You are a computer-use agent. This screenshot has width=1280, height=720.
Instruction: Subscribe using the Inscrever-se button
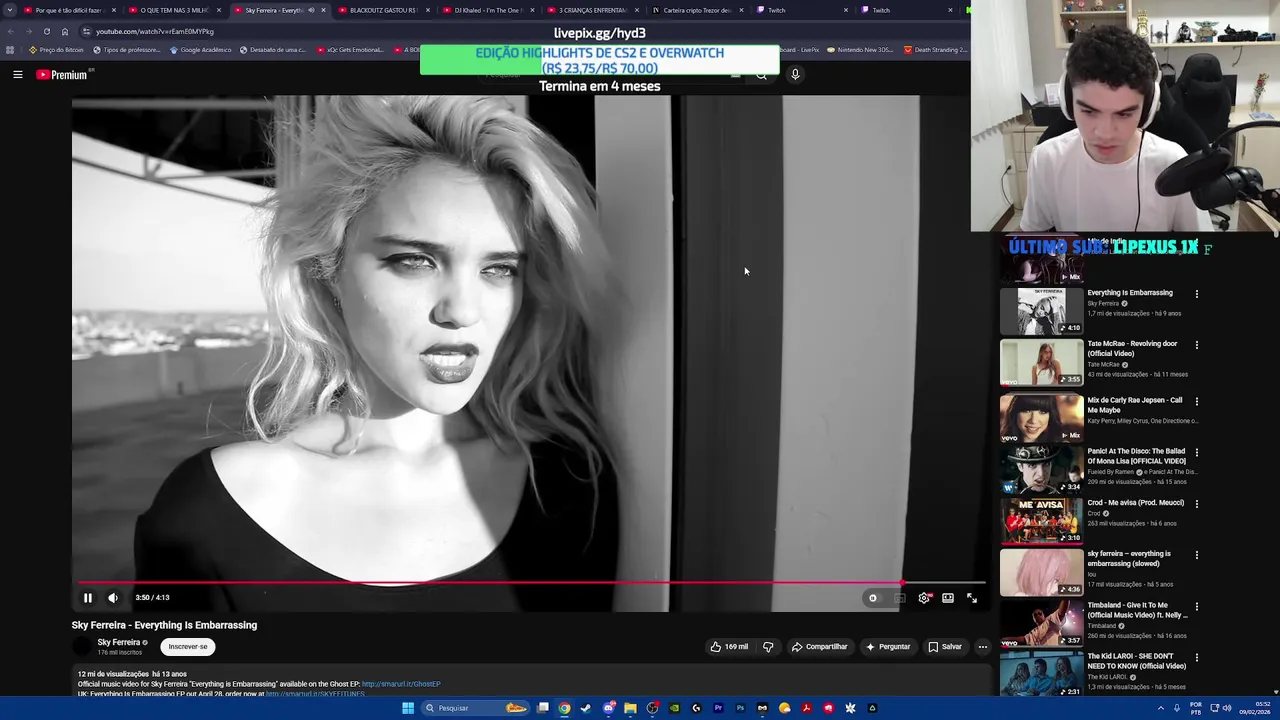(x=188, y=647)
